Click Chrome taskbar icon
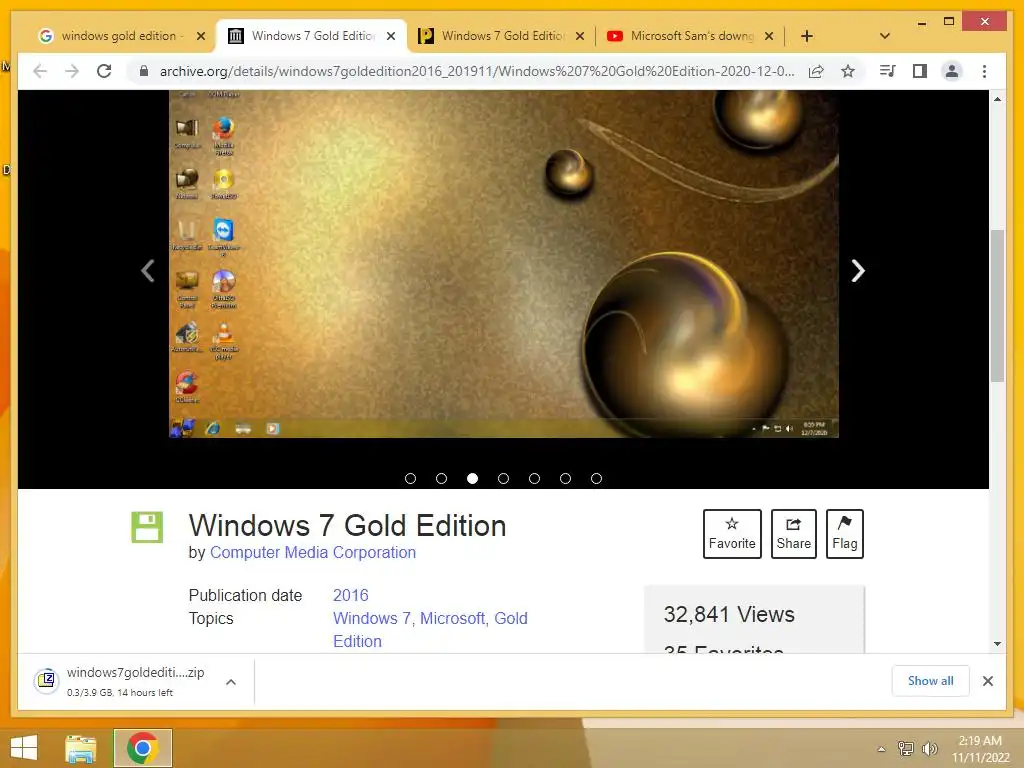The height and width of the screenshot is (768, 1024). (x=142, y=748)
